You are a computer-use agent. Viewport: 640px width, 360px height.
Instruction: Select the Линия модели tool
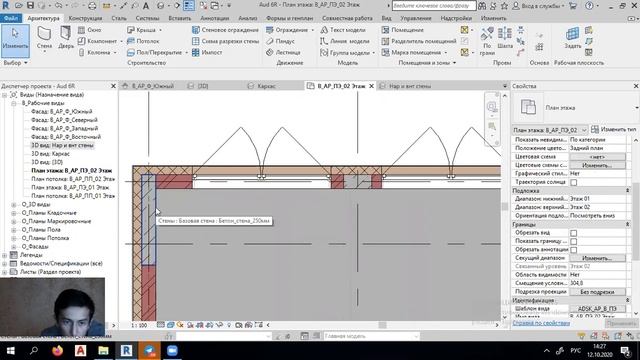345,41
